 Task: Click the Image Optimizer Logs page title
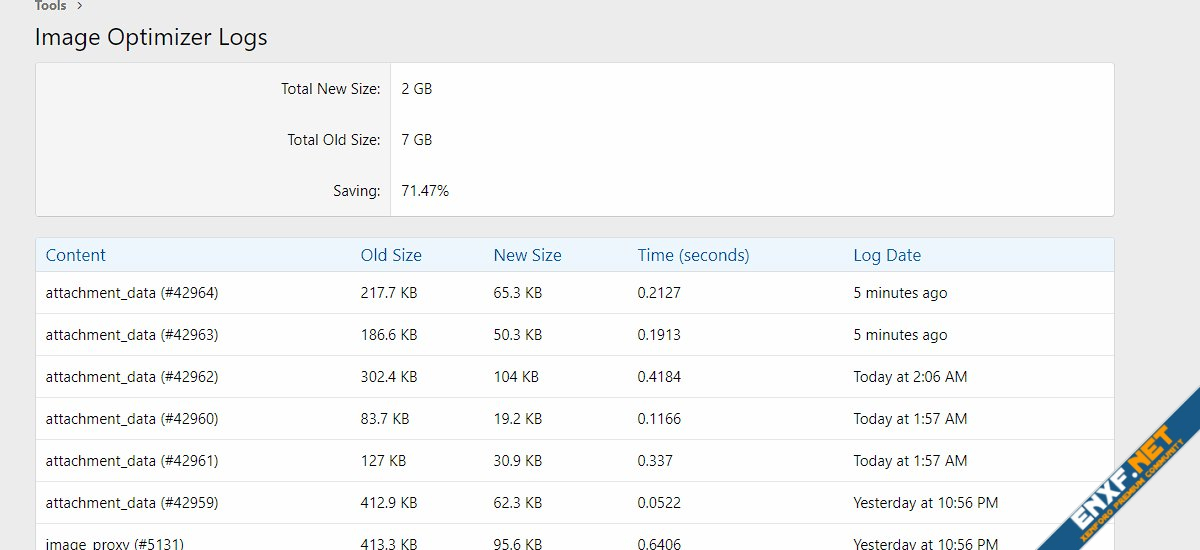tap(151, 38)
